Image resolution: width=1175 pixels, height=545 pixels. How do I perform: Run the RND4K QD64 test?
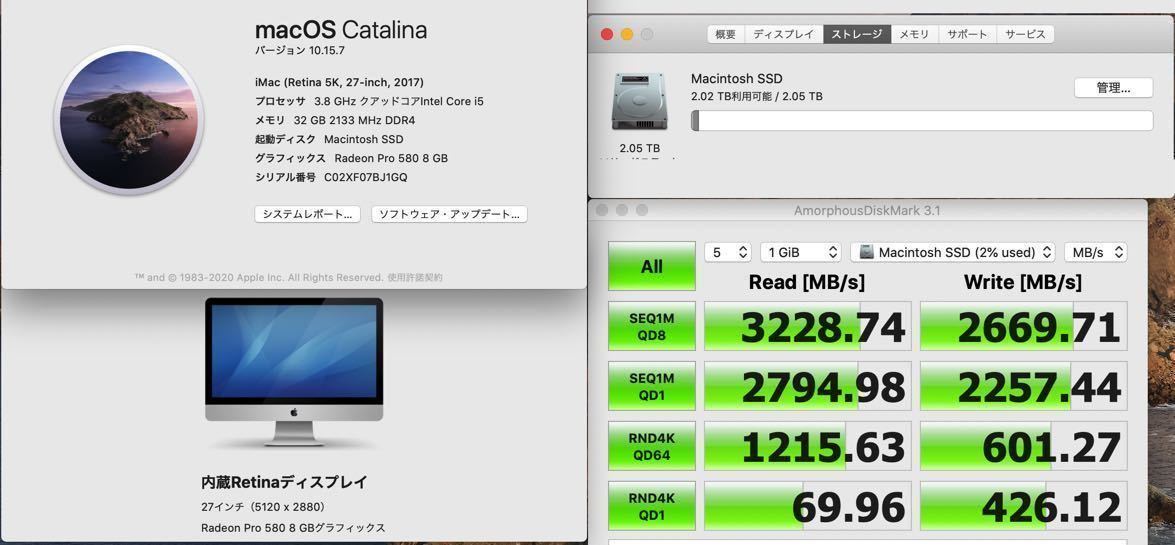652,446
